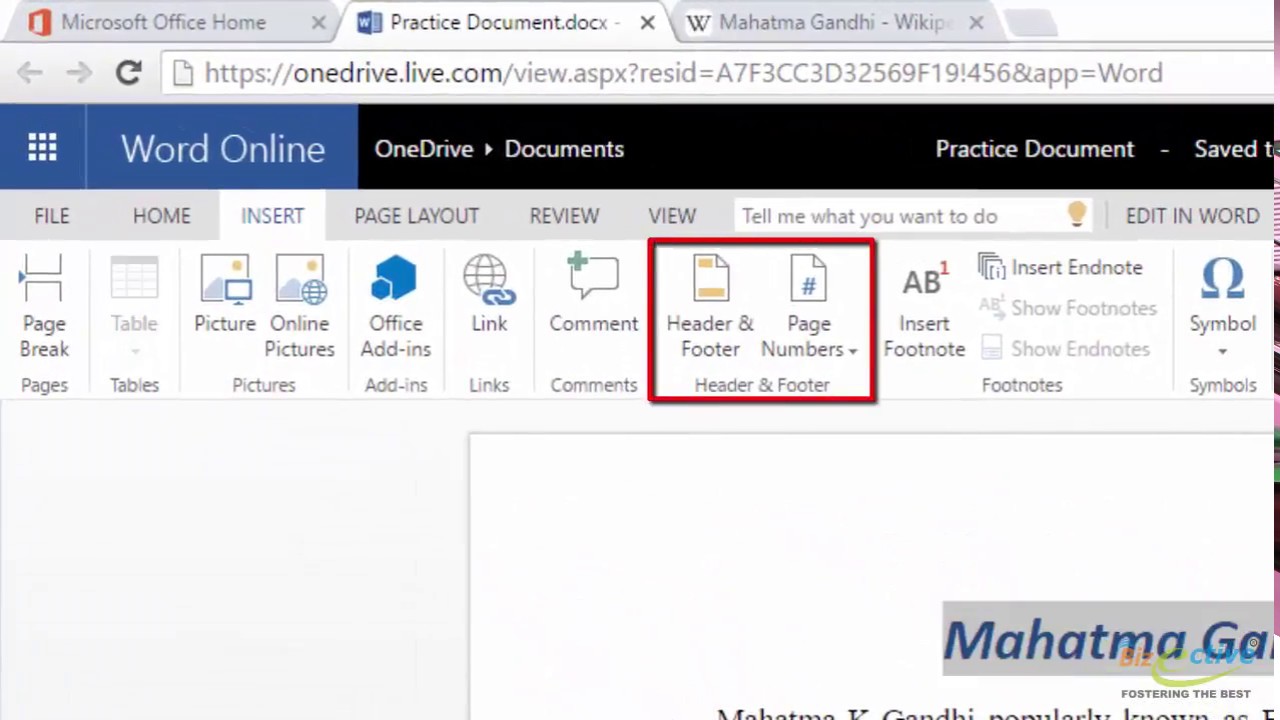1280x720 pixels.
Task: Open Header & Footer editor
Action: click(710, 306)
